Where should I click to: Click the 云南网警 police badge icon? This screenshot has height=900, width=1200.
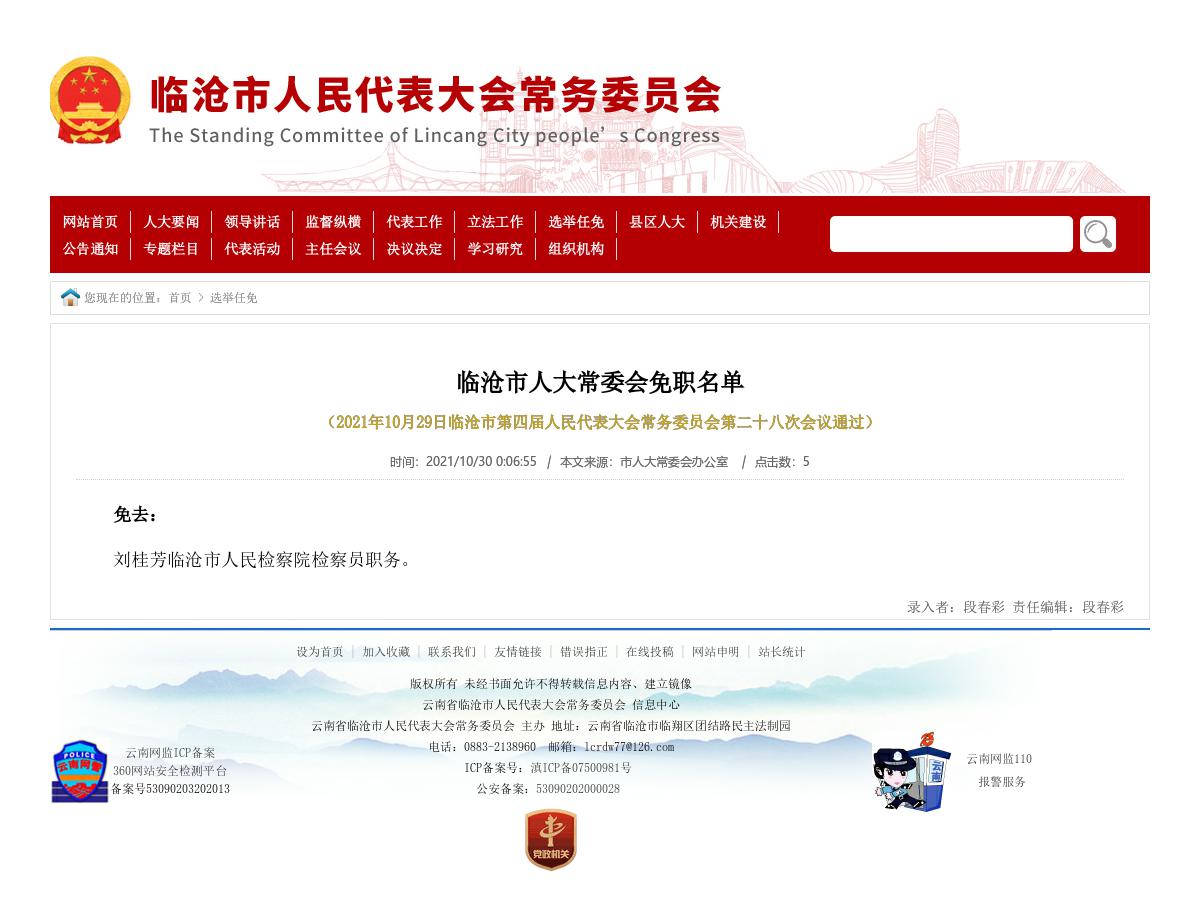pyautogui.click(x=80, y=771)
